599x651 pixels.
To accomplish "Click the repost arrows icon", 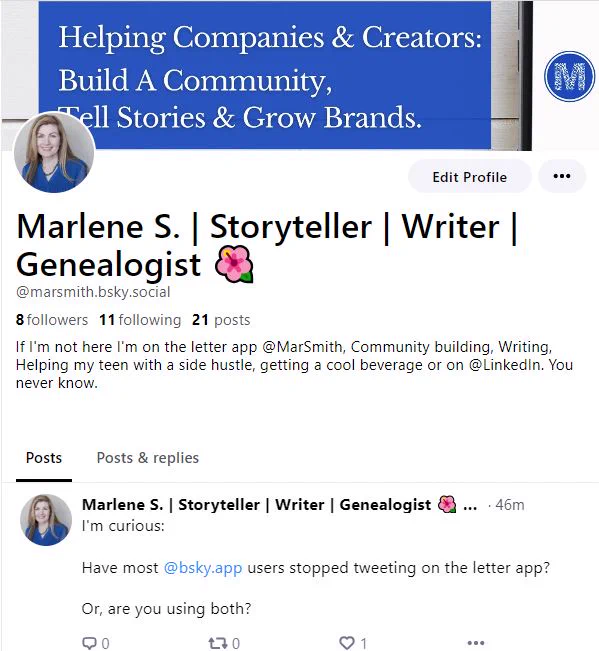I will pyautogui.click(x=217, y=643).
